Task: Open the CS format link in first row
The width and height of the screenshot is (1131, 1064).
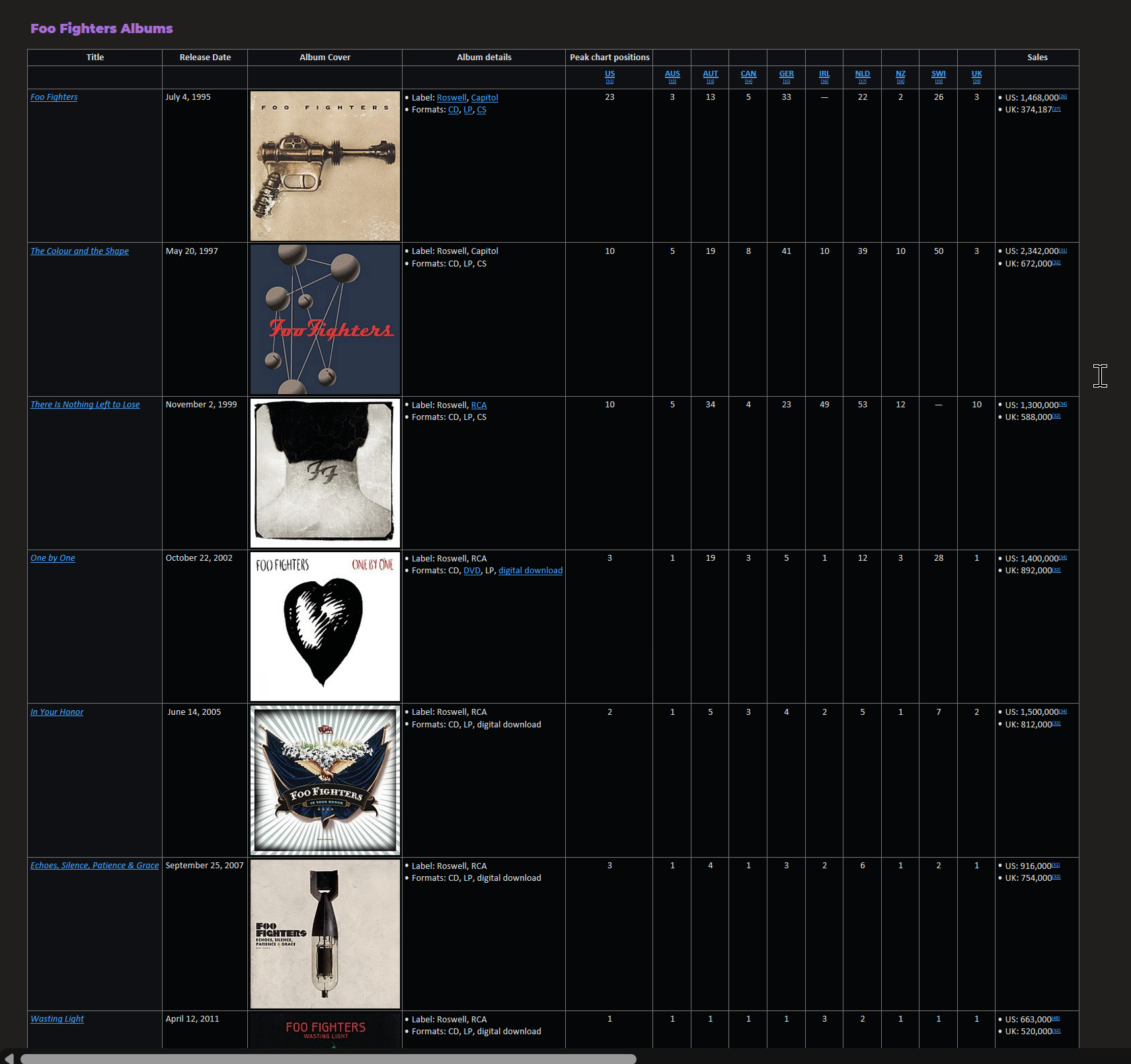Action: (x=481, y=110)
